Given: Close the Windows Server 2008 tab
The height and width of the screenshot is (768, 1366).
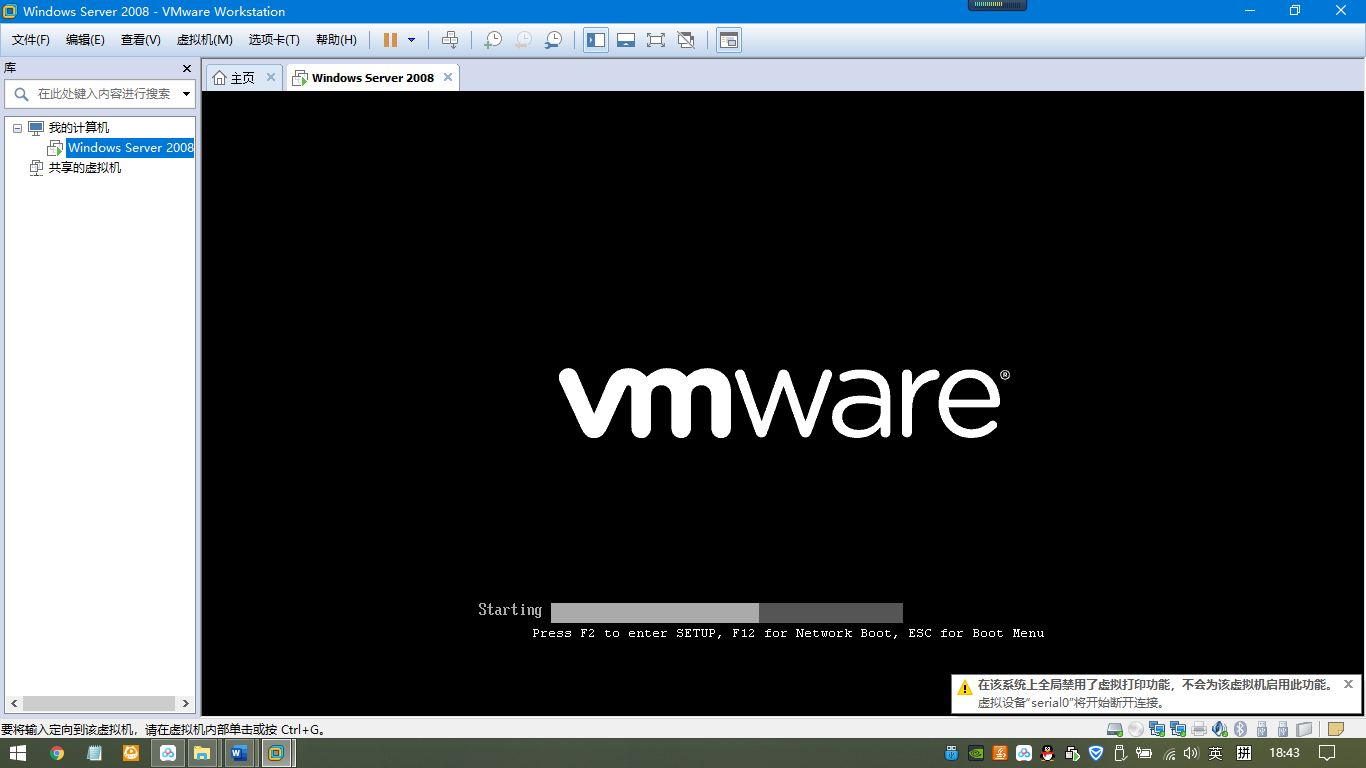Looking at the screenshot, I should [448, 77].
